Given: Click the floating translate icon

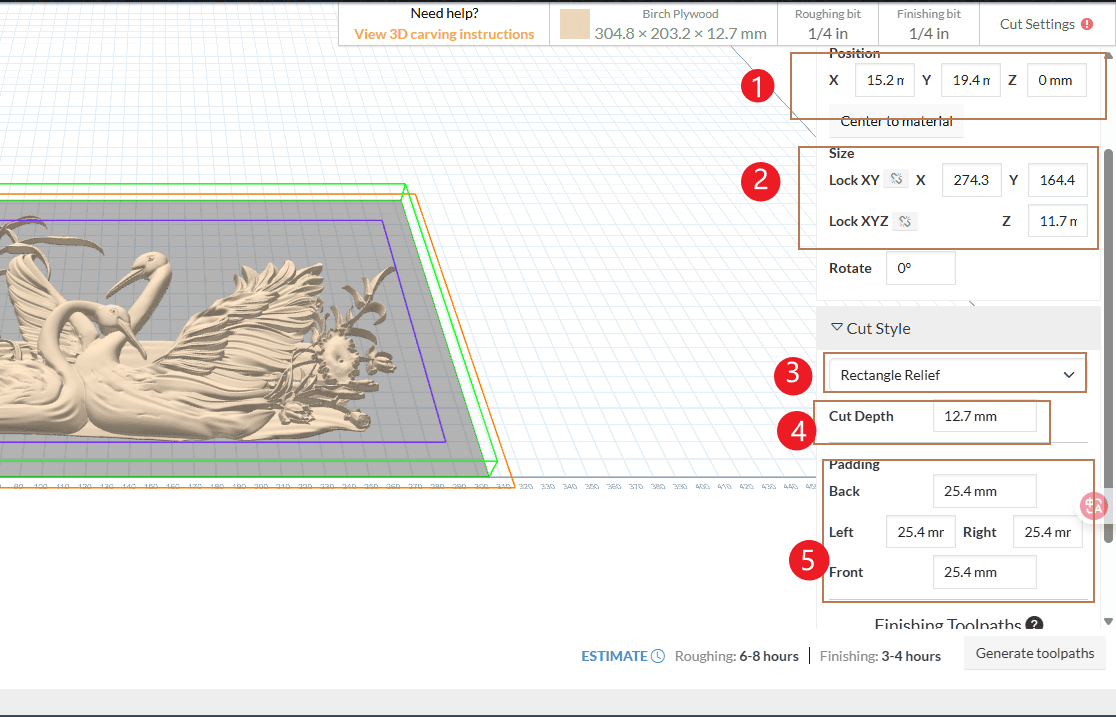Looking at the screenshot, I should 1094,506.
